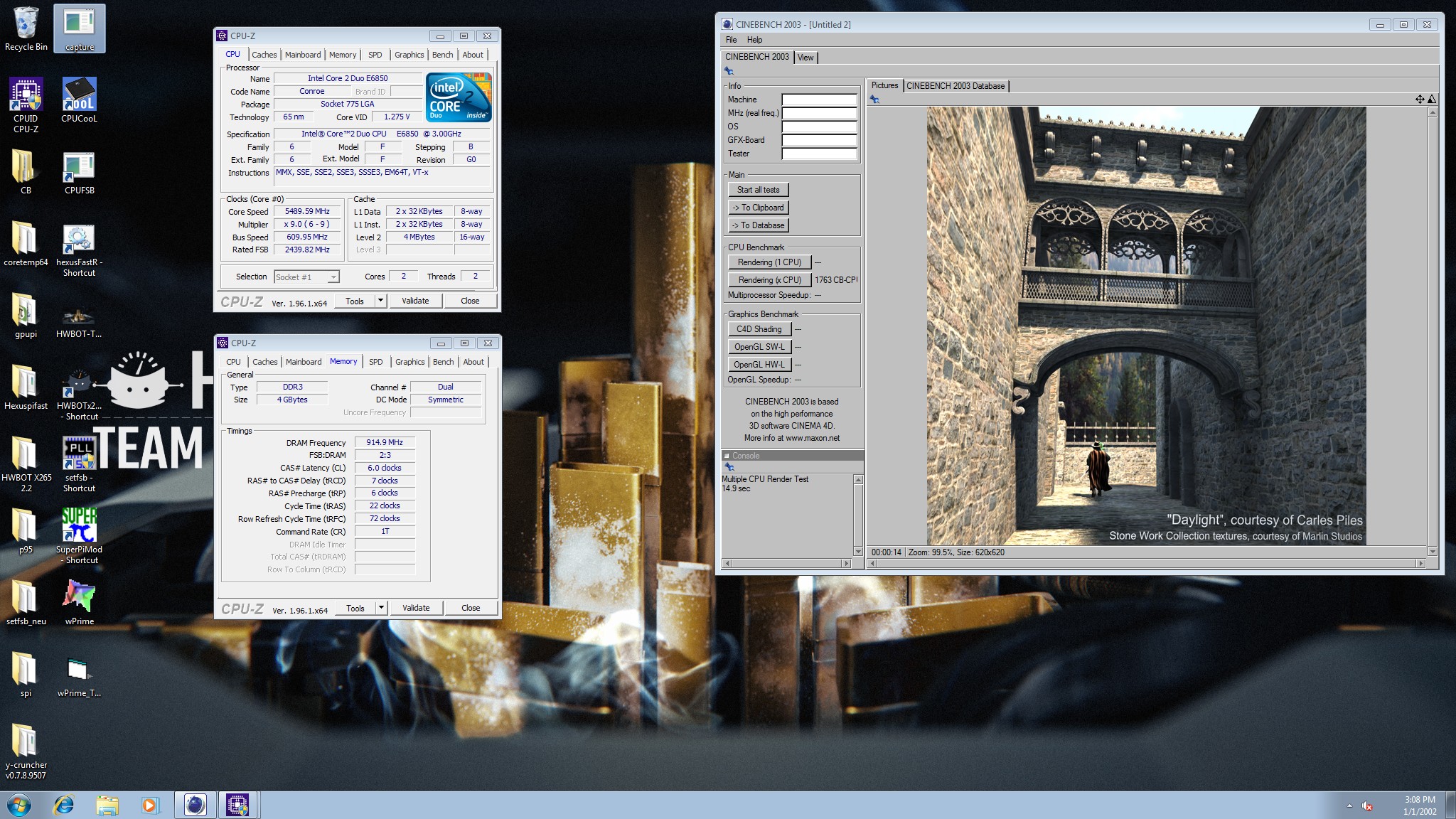Screen dimensions: 1456x819
Task: Open Mainboard tab in top CPU-Z window
Action: pyautogui.click(x=303, y=55)
